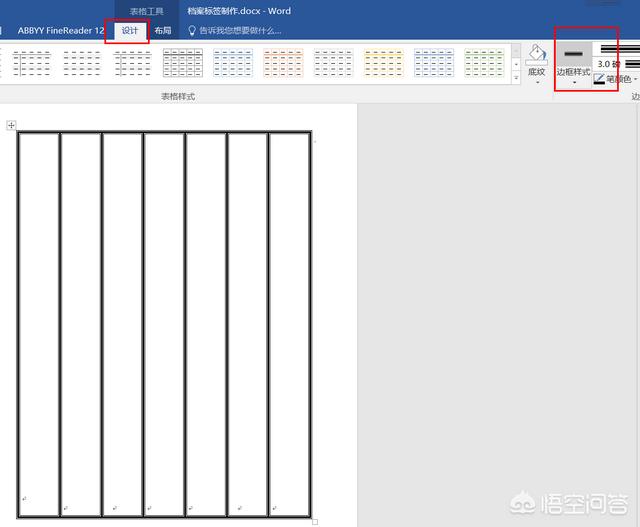Open the line style dropdown above line weight

(615, 48)
